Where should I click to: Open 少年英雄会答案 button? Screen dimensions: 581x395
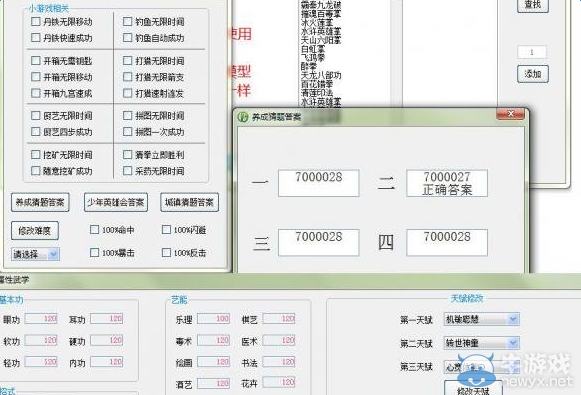[116, 202]
